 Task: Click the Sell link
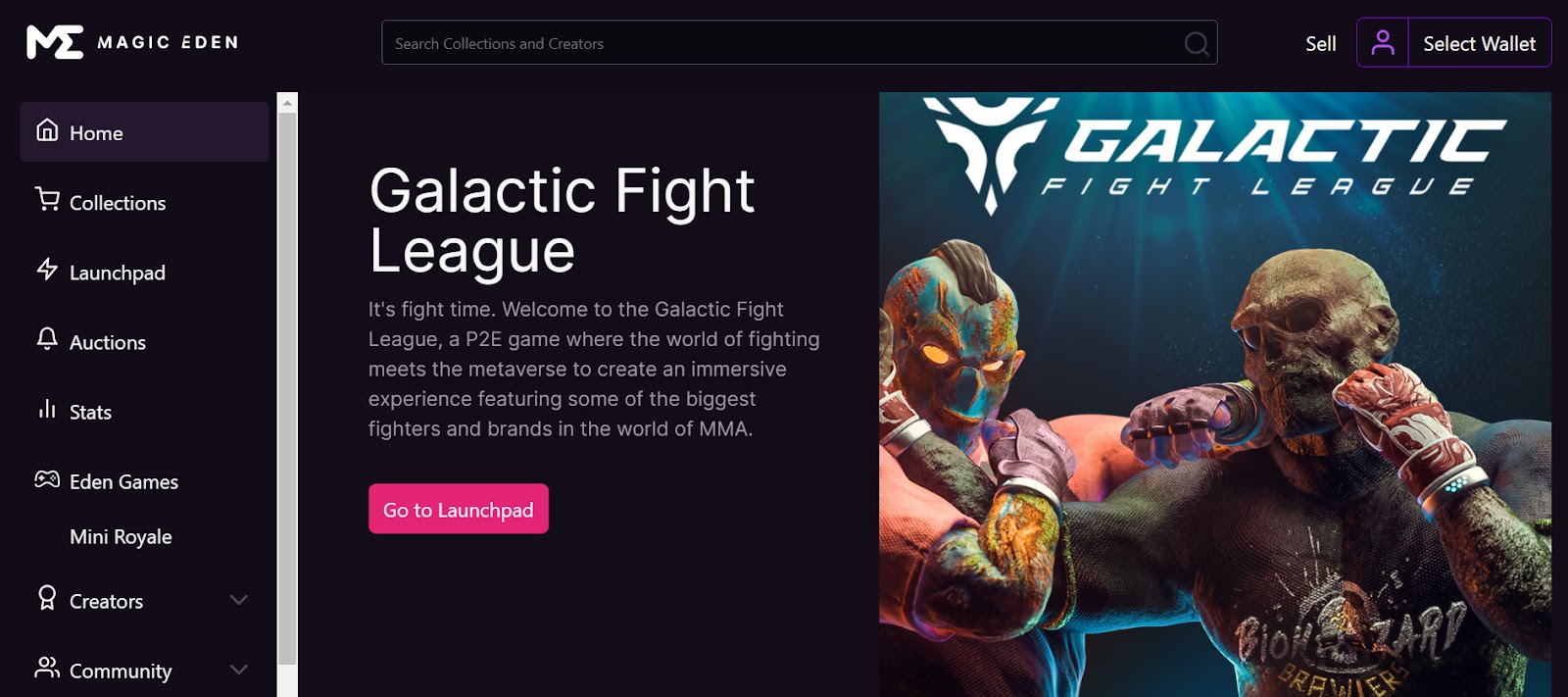[1320, 44]
